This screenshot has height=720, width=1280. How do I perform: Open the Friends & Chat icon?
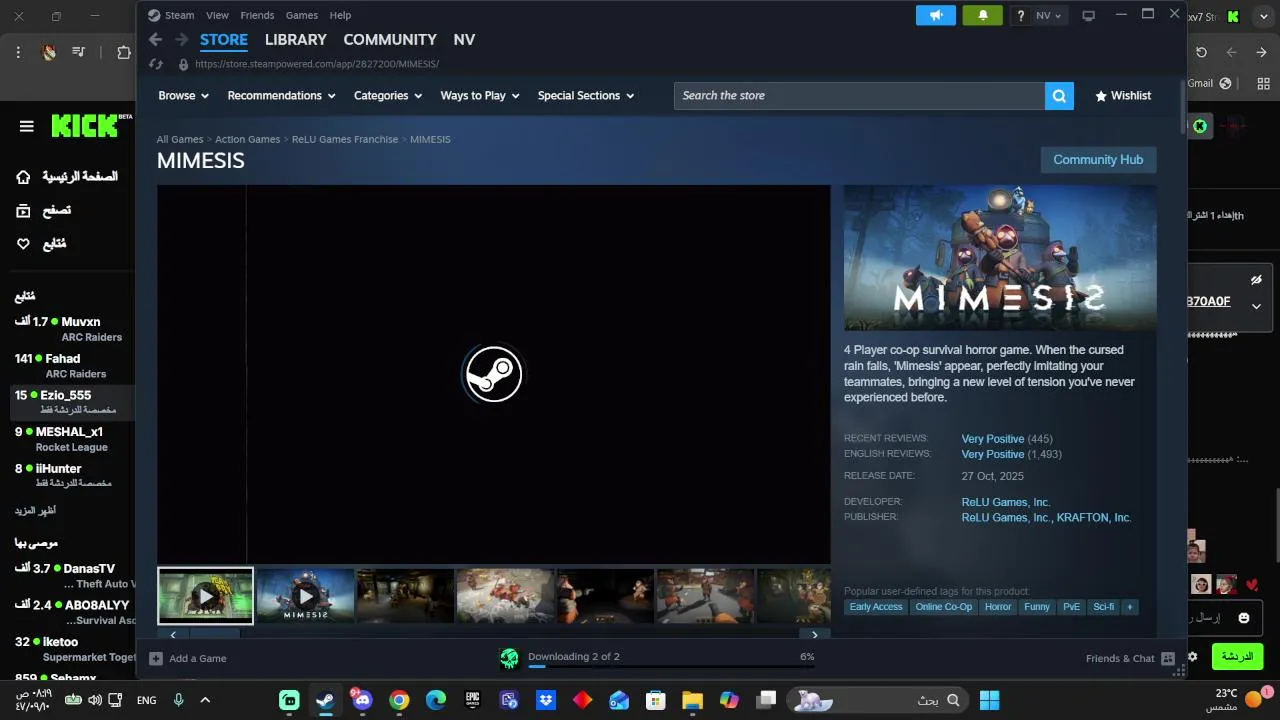1167,658
